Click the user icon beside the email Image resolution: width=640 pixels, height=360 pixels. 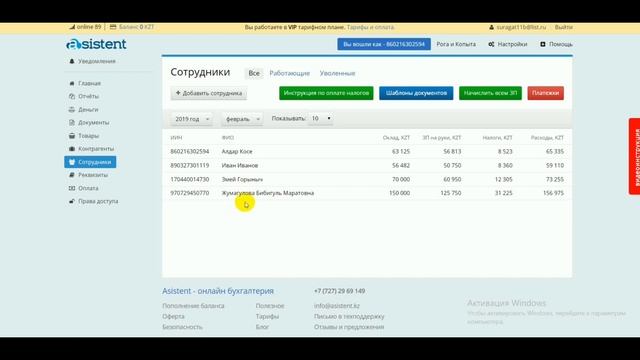[x=491, y=27]
